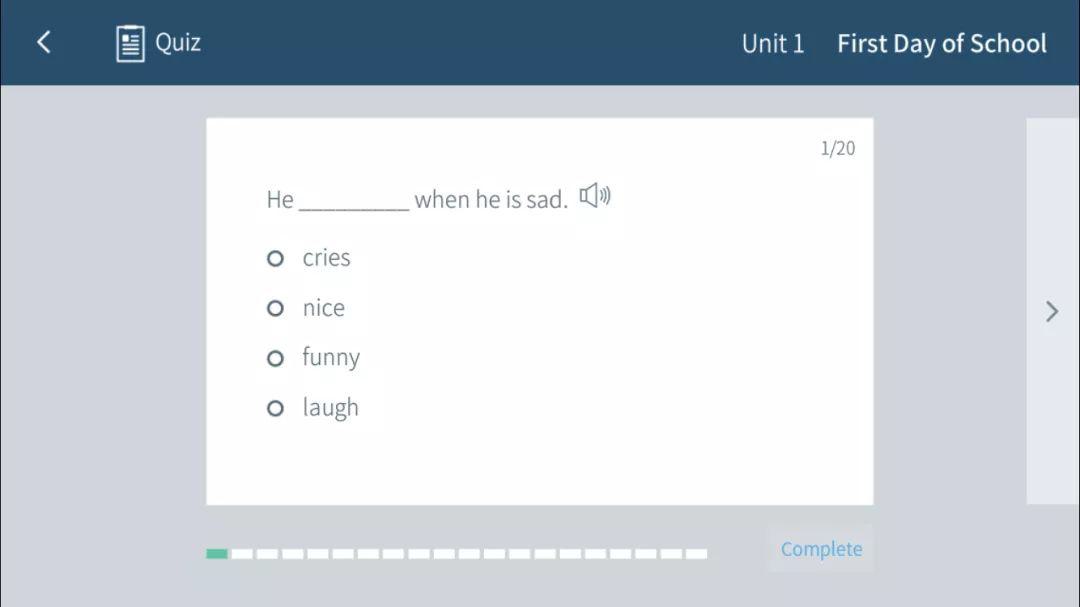Image resolution: width=1080 pixels, height=607 pixels.
Task: Play the sentence audio speaker icon
Action: click(x=595, y=196)
